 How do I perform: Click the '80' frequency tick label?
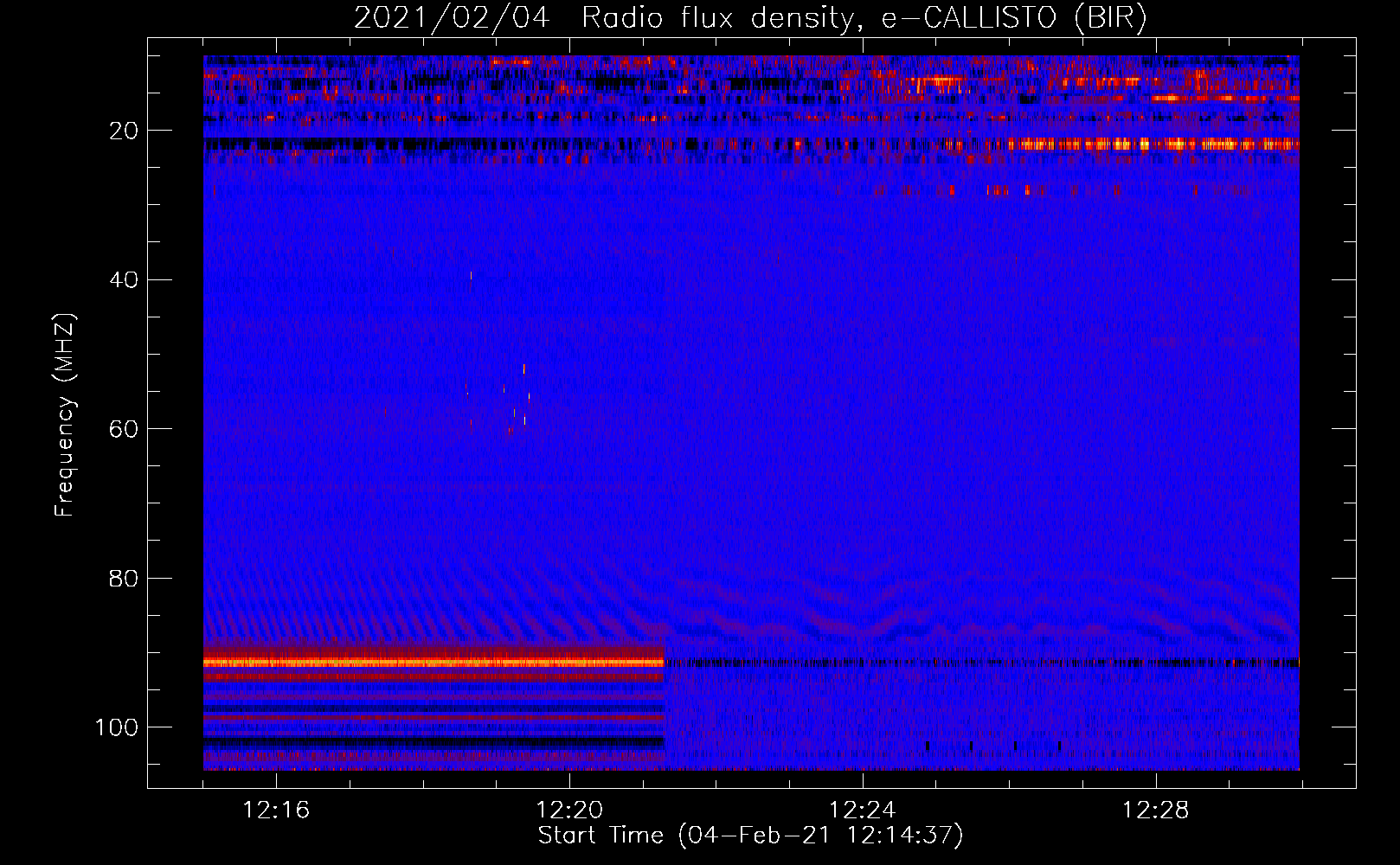click(x=124, y=579)
